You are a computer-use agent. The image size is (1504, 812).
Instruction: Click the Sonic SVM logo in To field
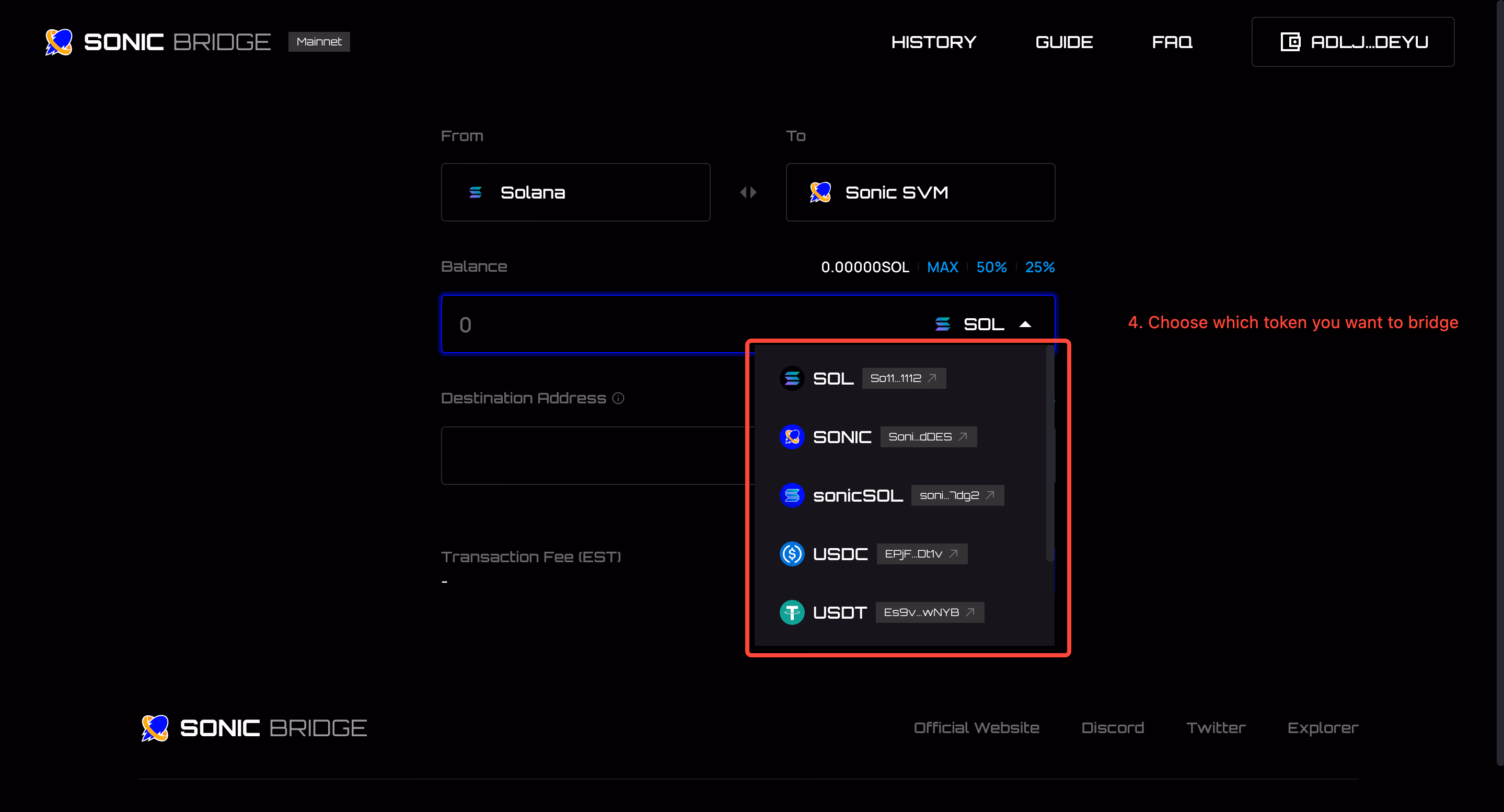point(820,192)
